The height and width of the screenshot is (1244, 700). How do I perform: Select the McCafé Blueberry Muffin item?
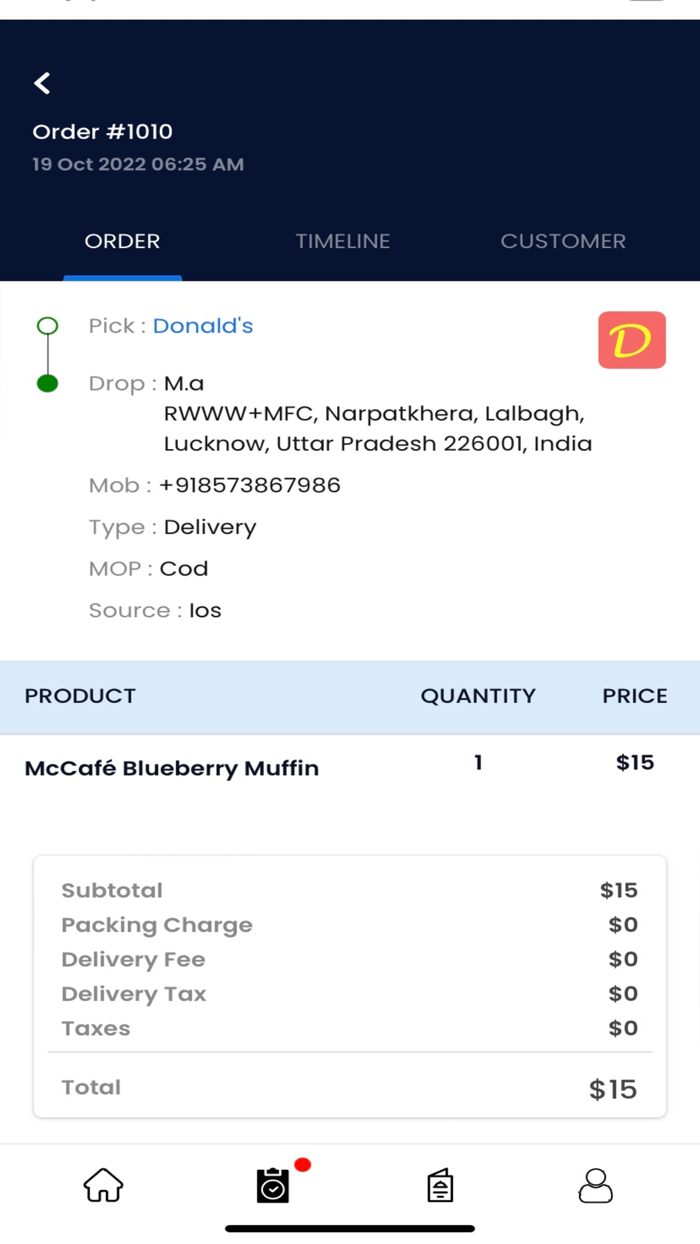click(172, 768)
